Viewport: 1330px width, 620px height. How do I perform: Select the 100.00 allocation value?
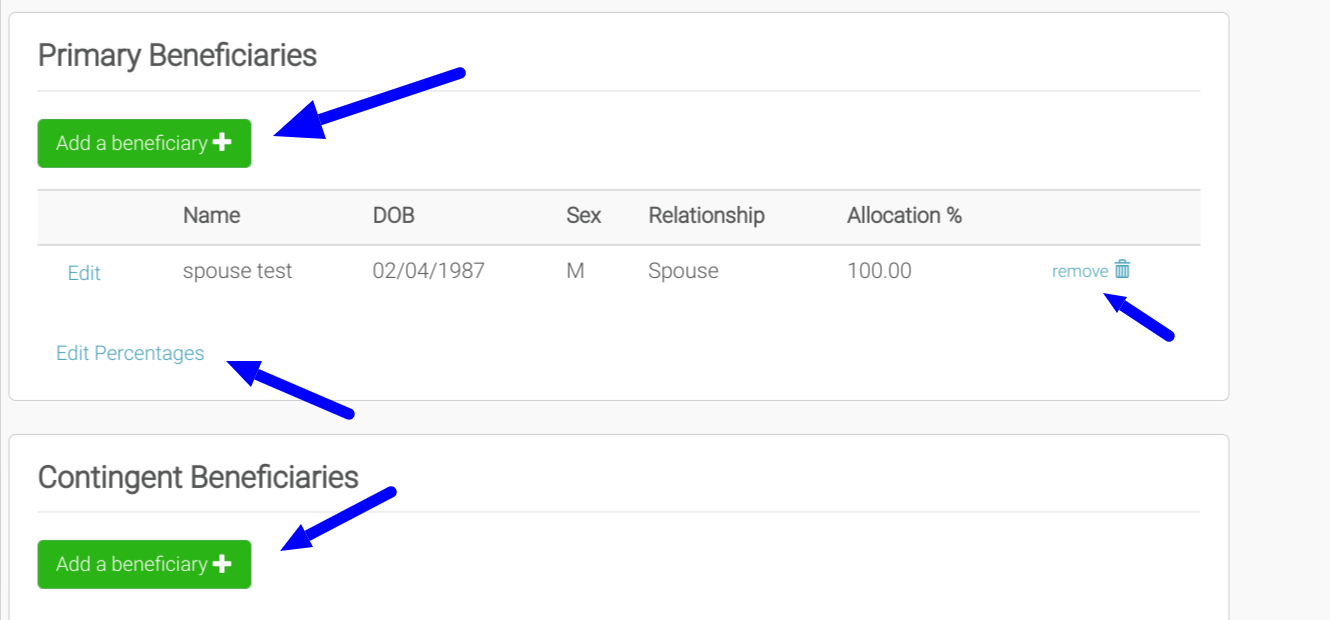coord(879,271)
